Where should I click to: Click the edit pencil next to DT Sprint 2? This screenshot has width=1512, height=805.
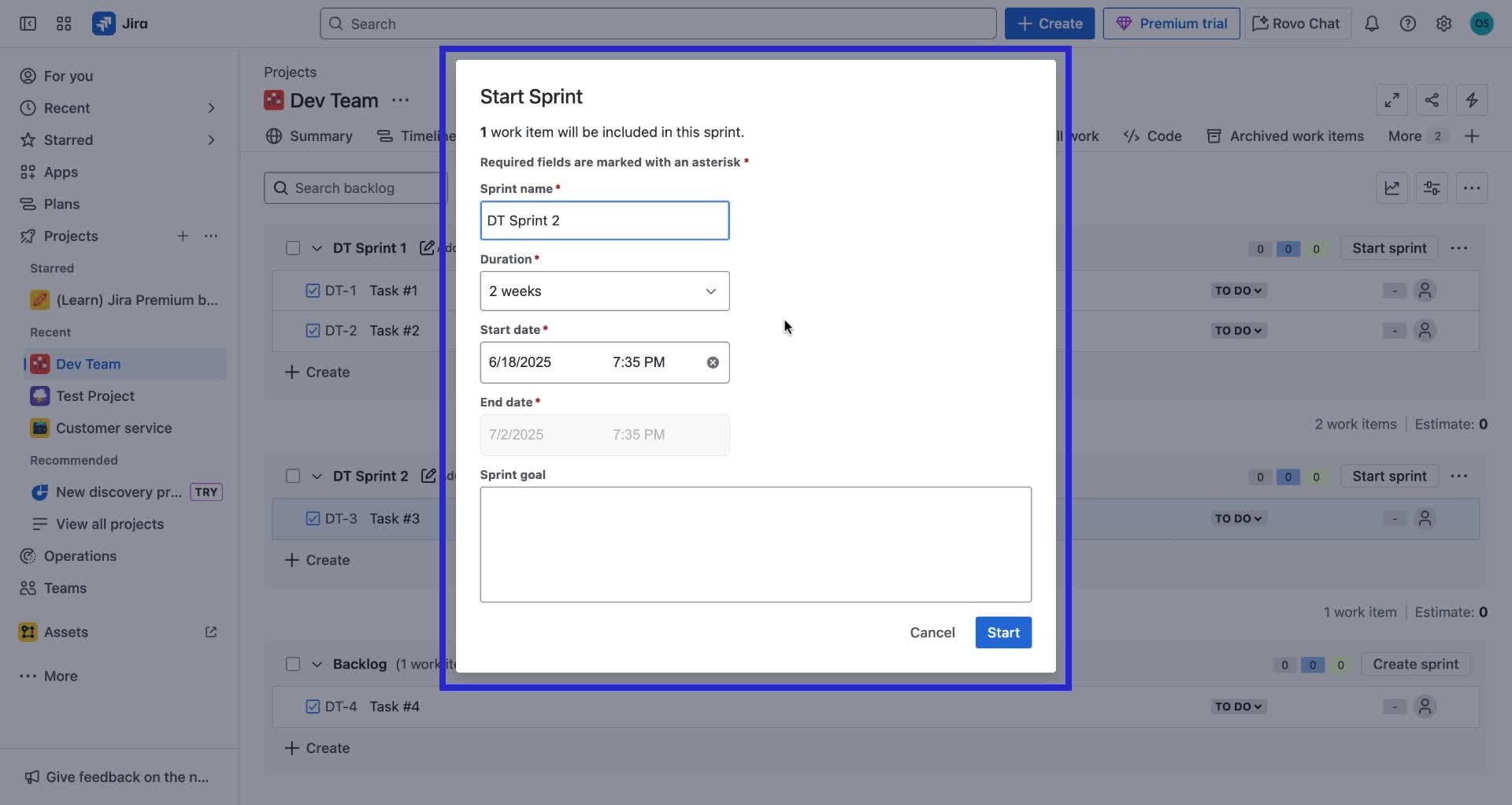[429, 476]
